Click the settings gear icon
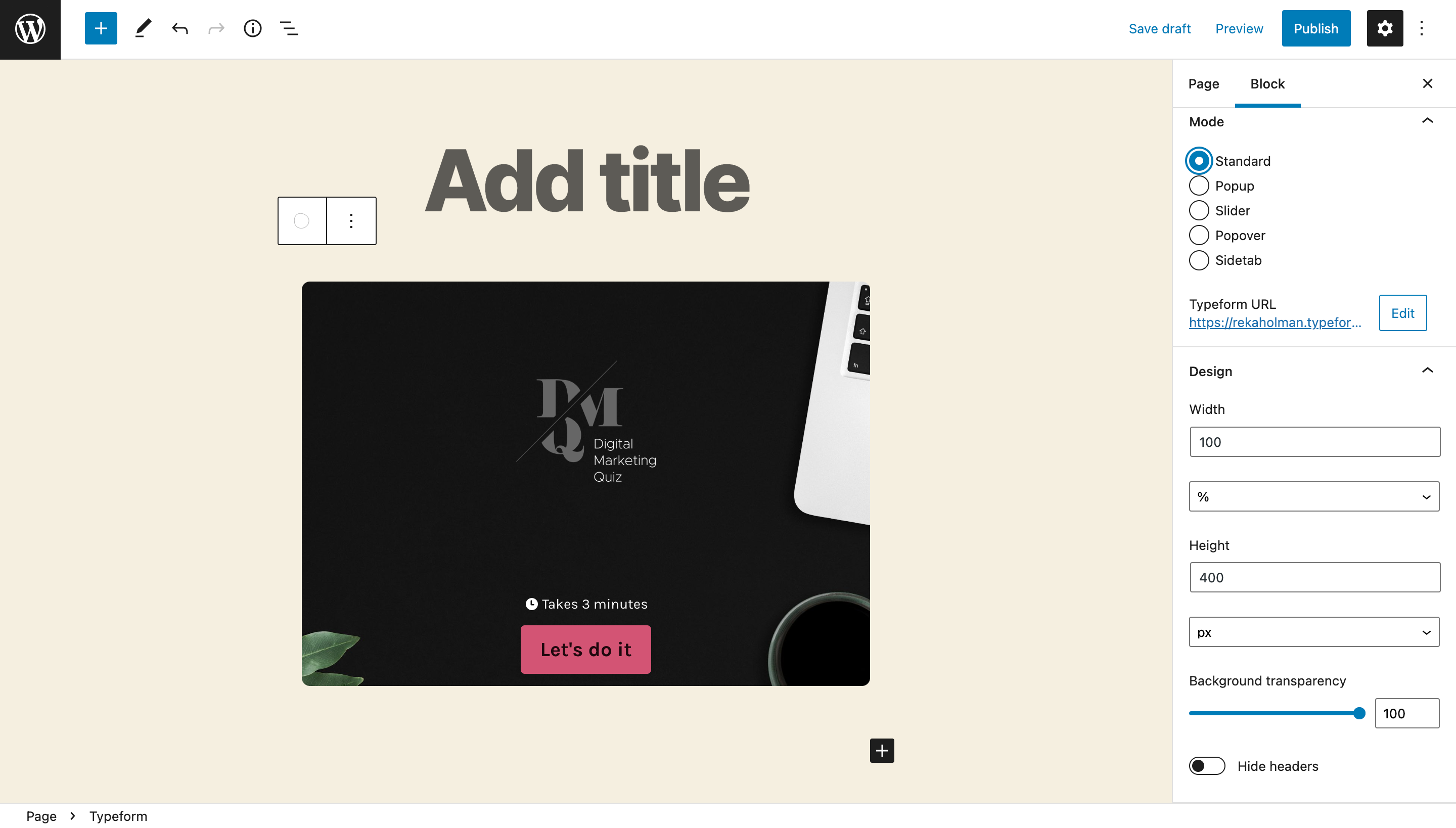 [1385, 28]
